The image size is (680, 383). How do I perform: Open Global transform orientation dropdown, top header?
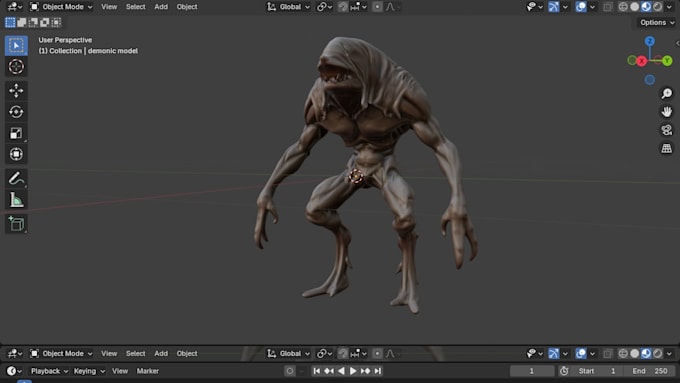click(x=288, y=7)
